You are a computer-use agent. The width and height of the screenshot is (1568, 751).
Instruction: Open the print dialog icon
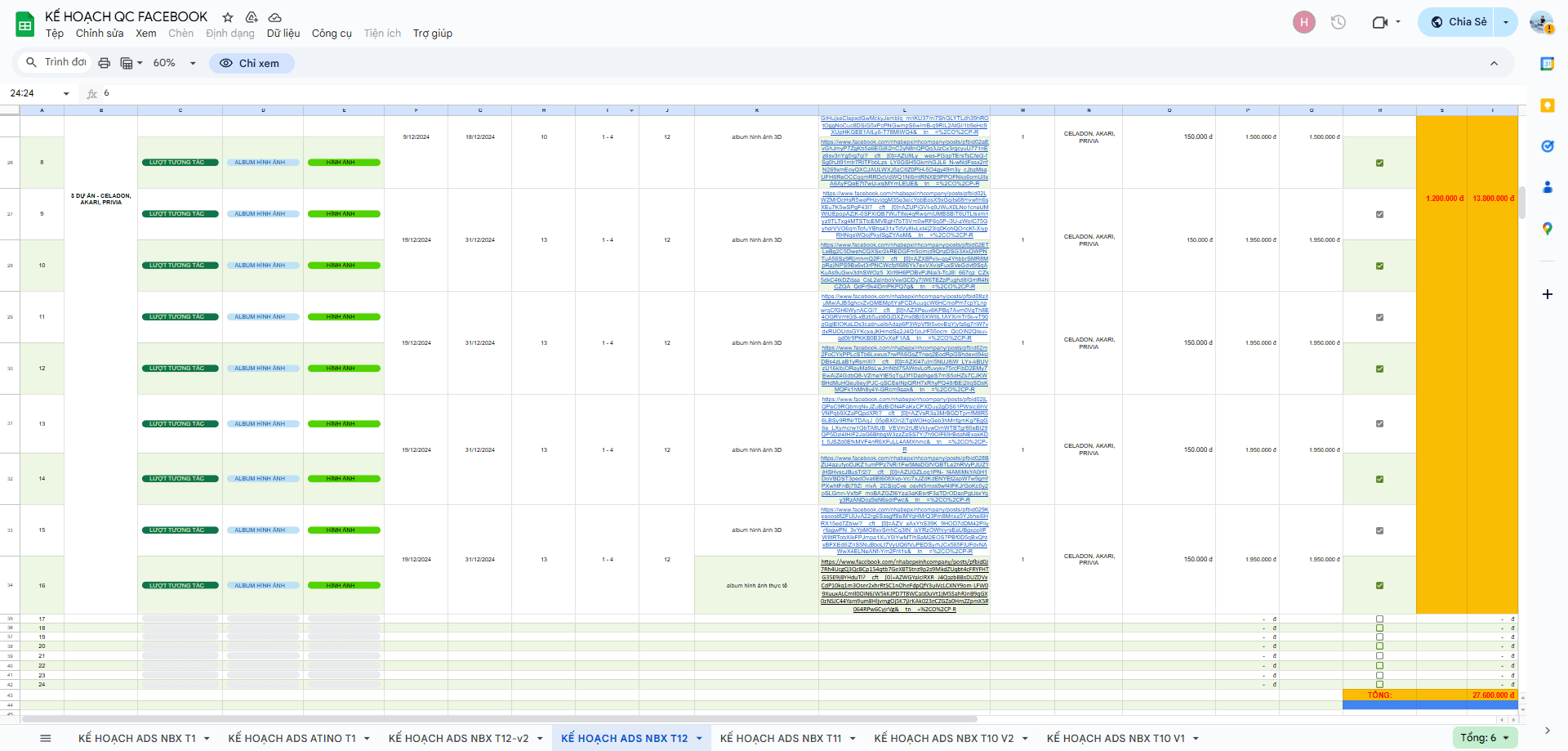coord(104,63)
